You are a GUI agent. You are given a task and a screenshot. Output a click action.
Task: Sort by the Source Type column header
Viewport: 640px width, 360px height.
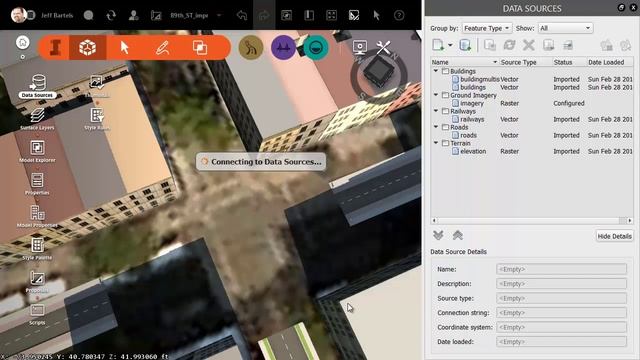click(x=526, y=62)
